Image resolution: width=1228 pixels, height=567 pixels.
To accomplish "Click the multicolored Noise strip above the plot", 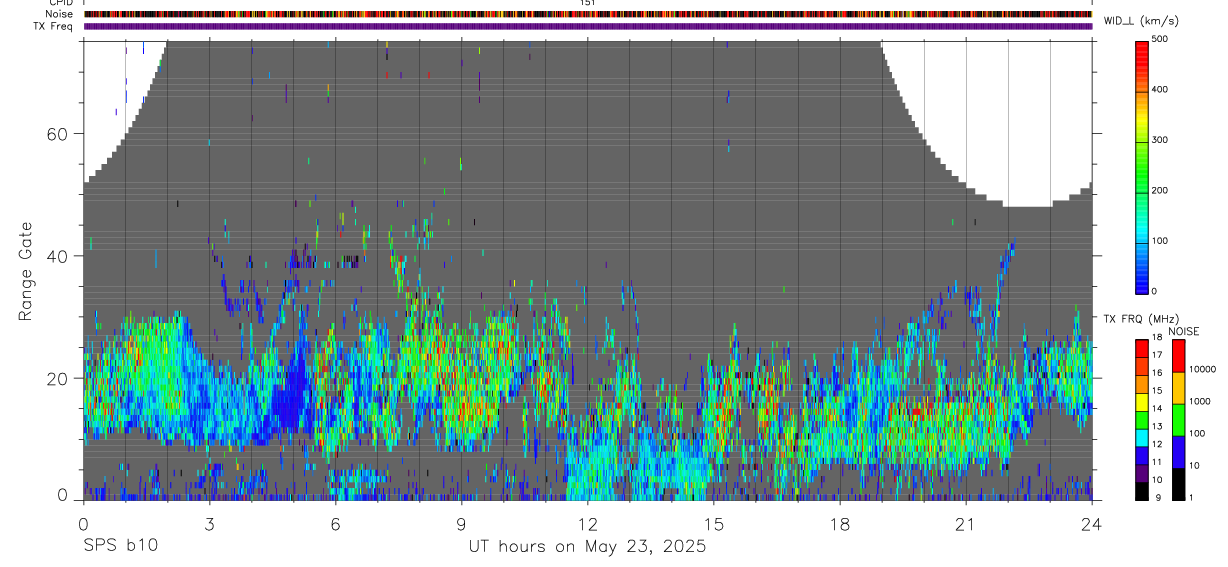I will (588, 14).
